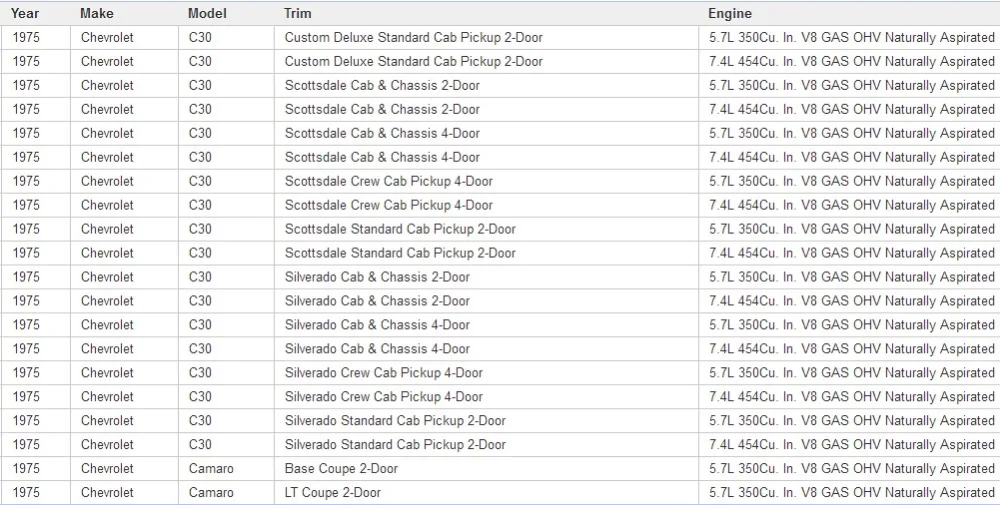The width and height of the screenshot is (1000, 505).
Task: Click the Camaro model cell in the Base Coupe row
Action: pos(211,469)
